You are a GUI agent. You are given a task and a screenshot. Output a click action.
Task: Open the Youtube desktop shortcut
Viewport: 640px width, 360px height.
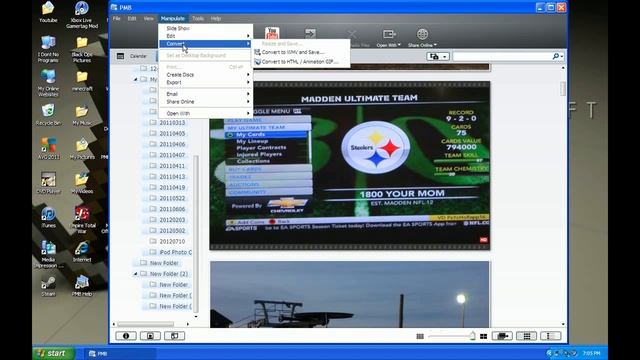coord(48,12)
